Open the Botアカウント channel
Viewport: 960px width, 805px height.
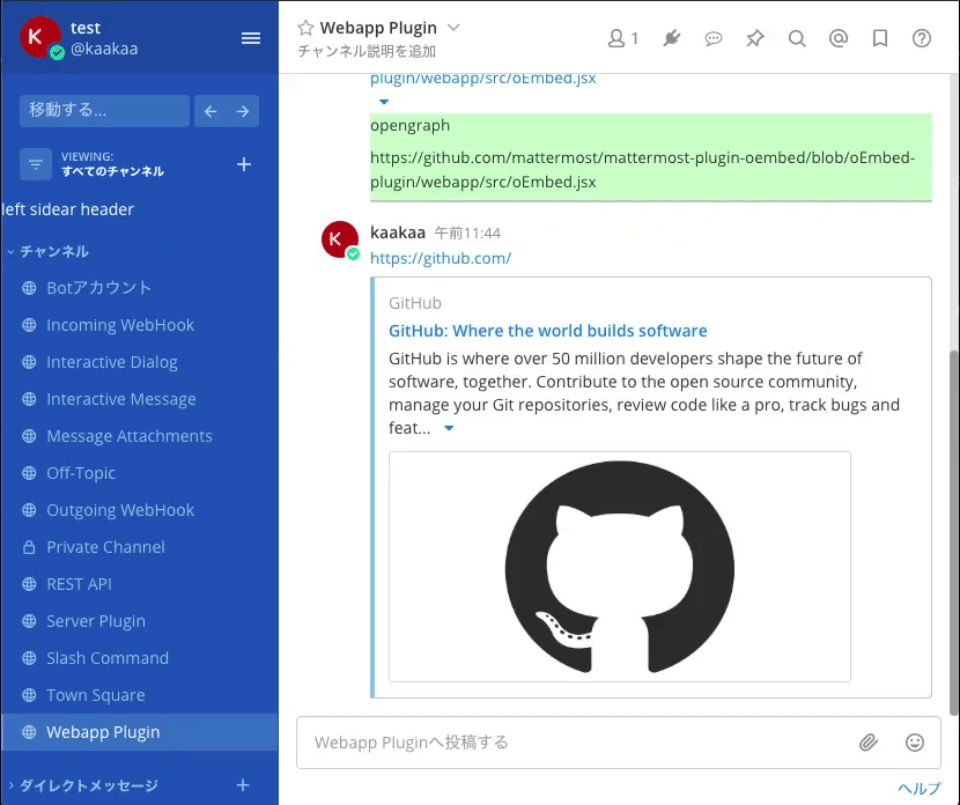140,288
